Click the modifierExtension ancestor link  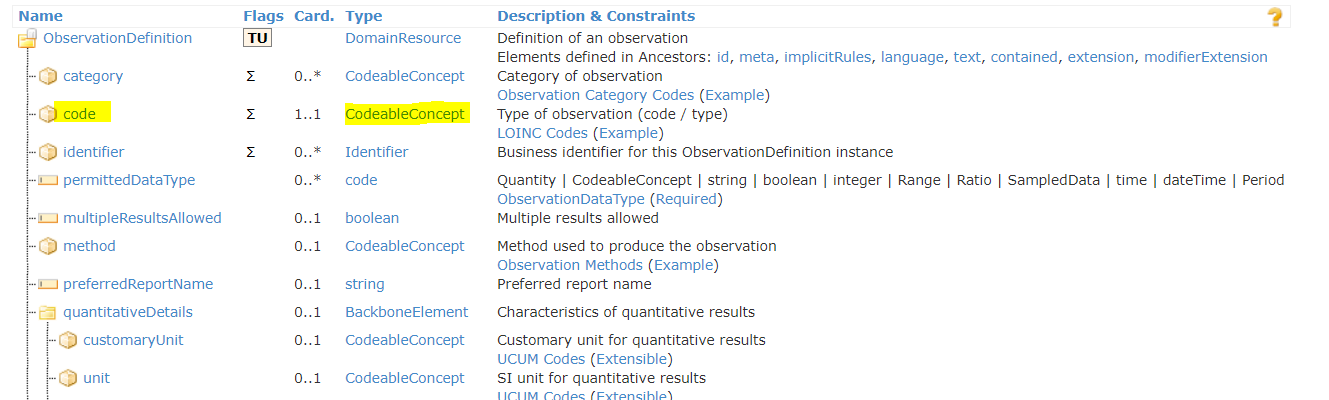[x=1206, y=57]
